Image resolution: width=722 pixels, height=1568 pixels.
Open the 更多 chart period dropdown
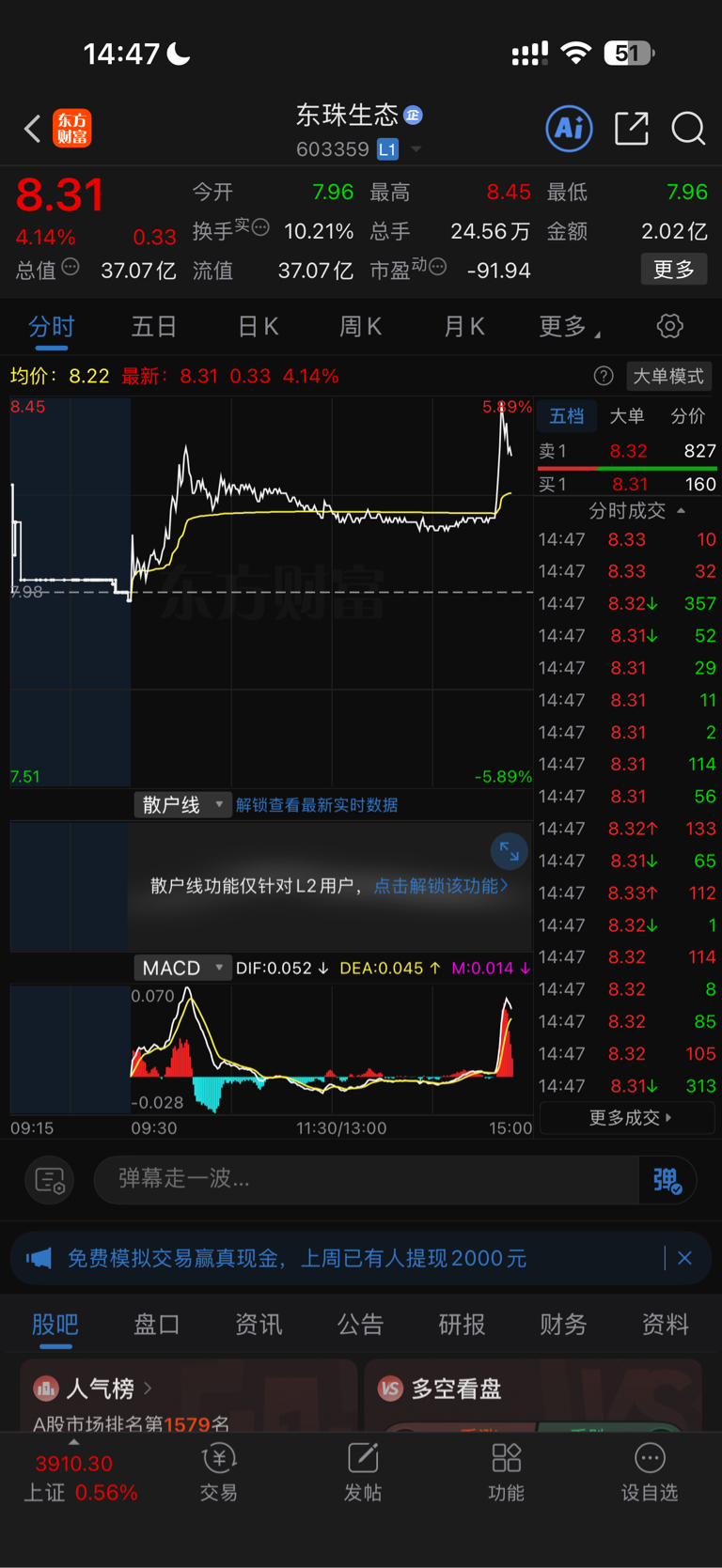[x=570, y=326]
